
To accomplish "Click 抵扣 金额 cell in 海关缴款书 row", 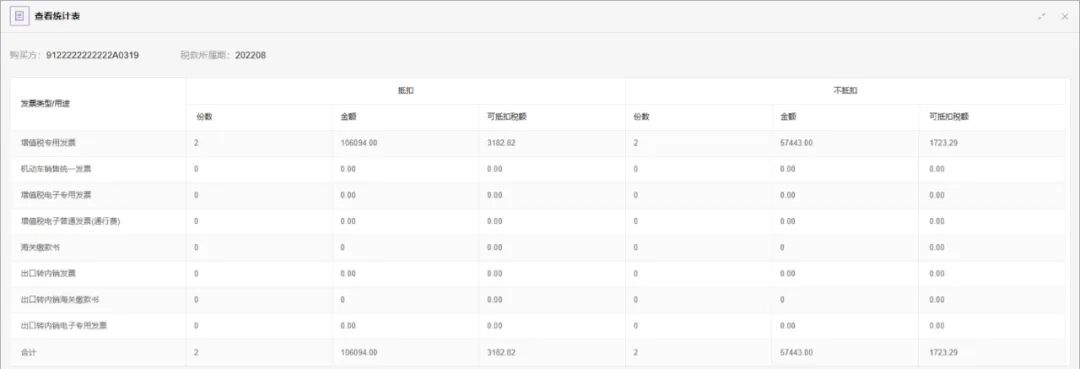I will (x=343, y=247).
